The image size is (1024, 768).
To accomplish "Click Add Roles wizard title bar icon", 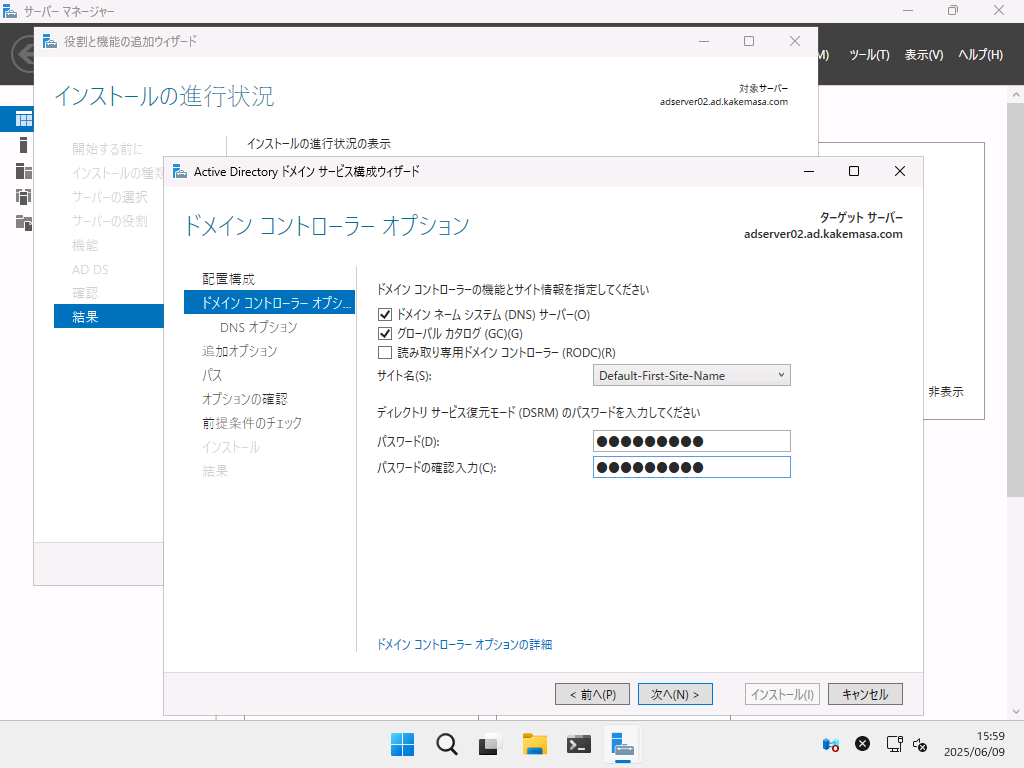I will coord(50,42).
